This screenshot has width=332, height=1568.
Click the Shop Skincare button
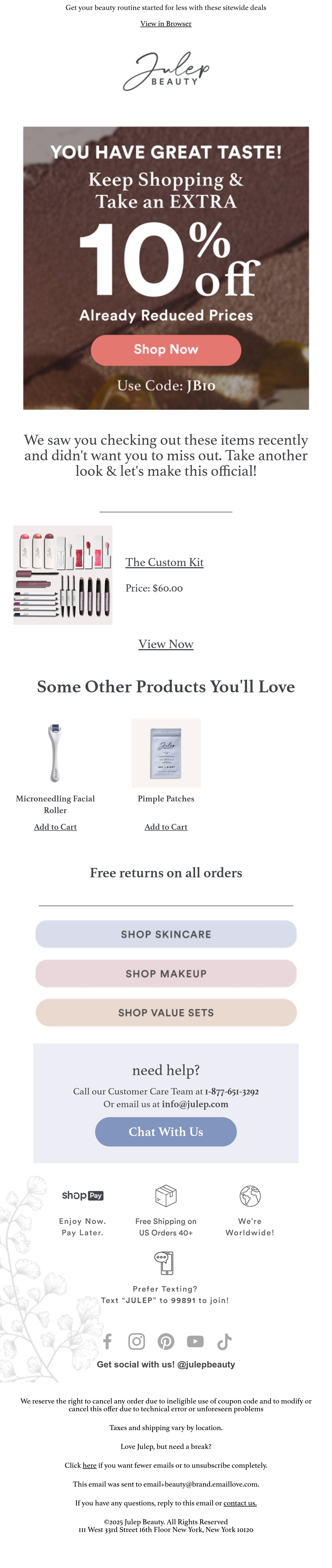point(166,934)
